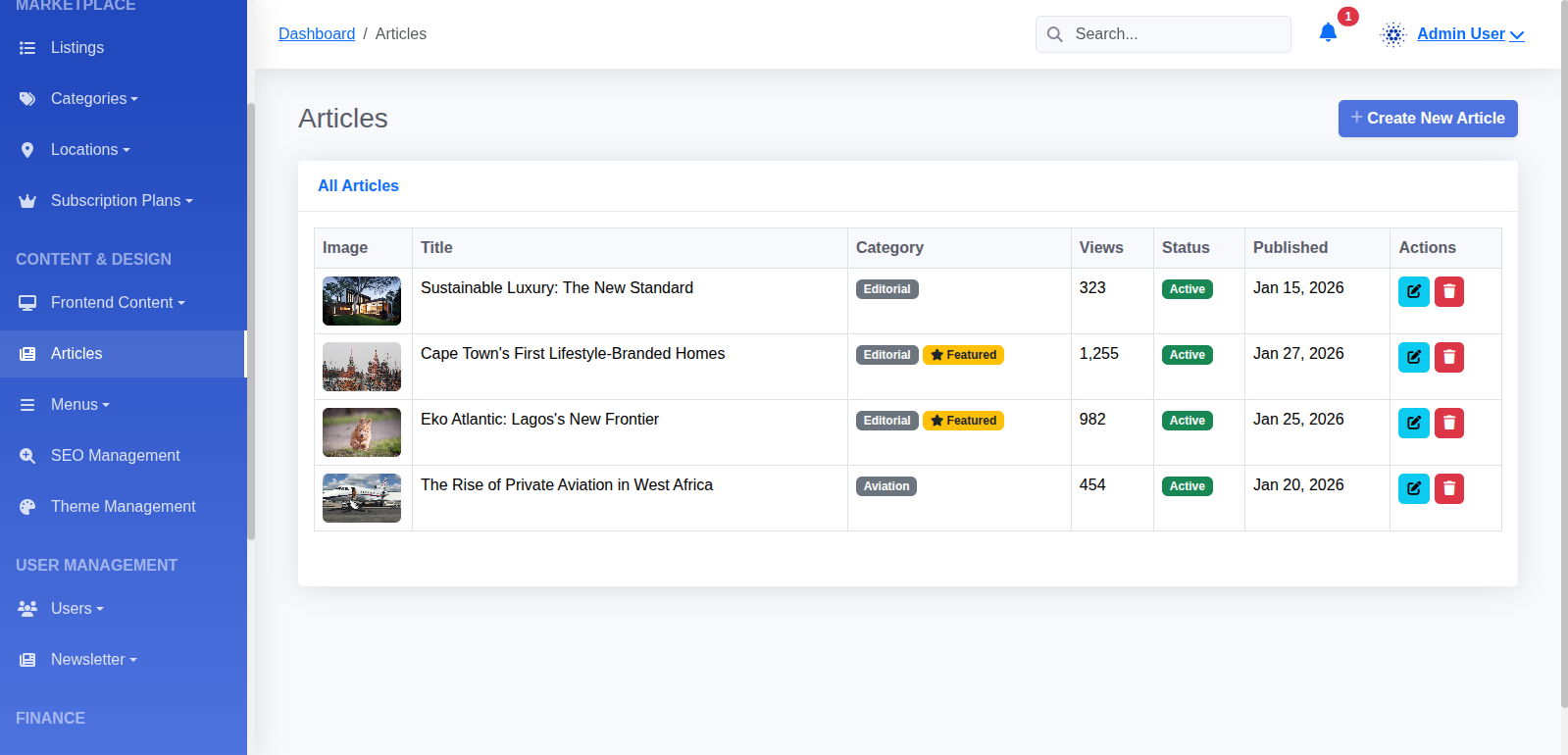Screen dimensions: 1568x755
Task: Edit the Sustainable Luxury article
Action: (x=1413, y=291)
